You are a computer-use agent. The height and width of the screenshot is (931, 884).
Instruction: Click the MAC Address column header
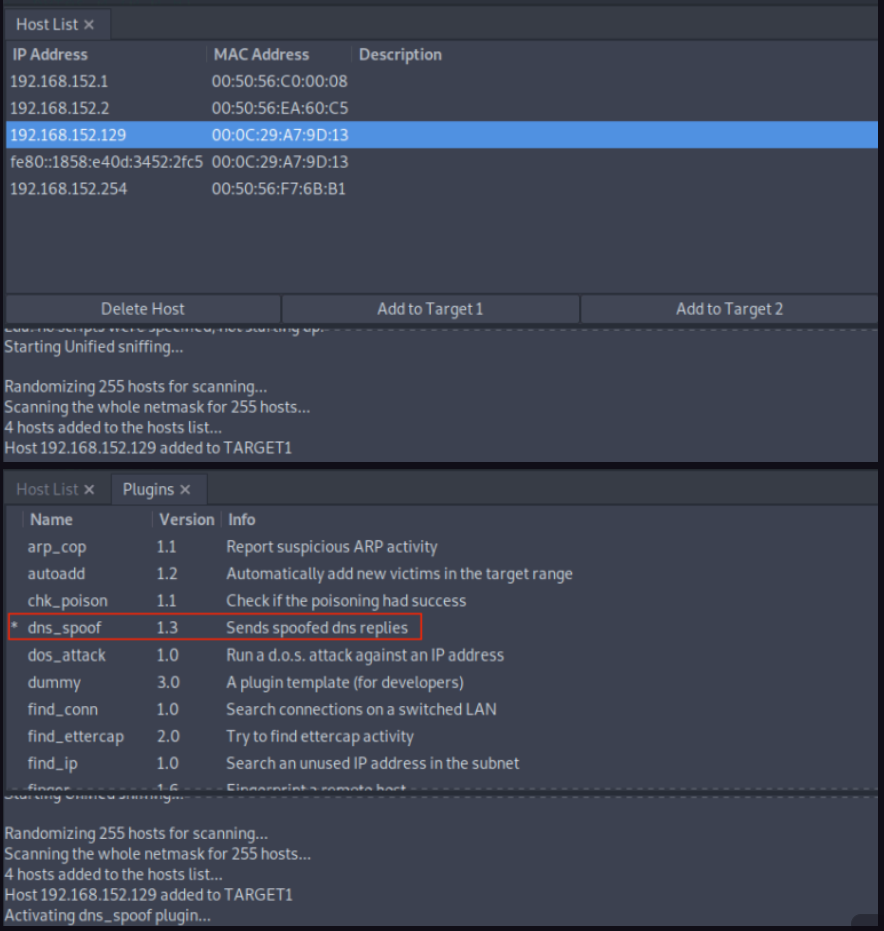coord(263,54)
